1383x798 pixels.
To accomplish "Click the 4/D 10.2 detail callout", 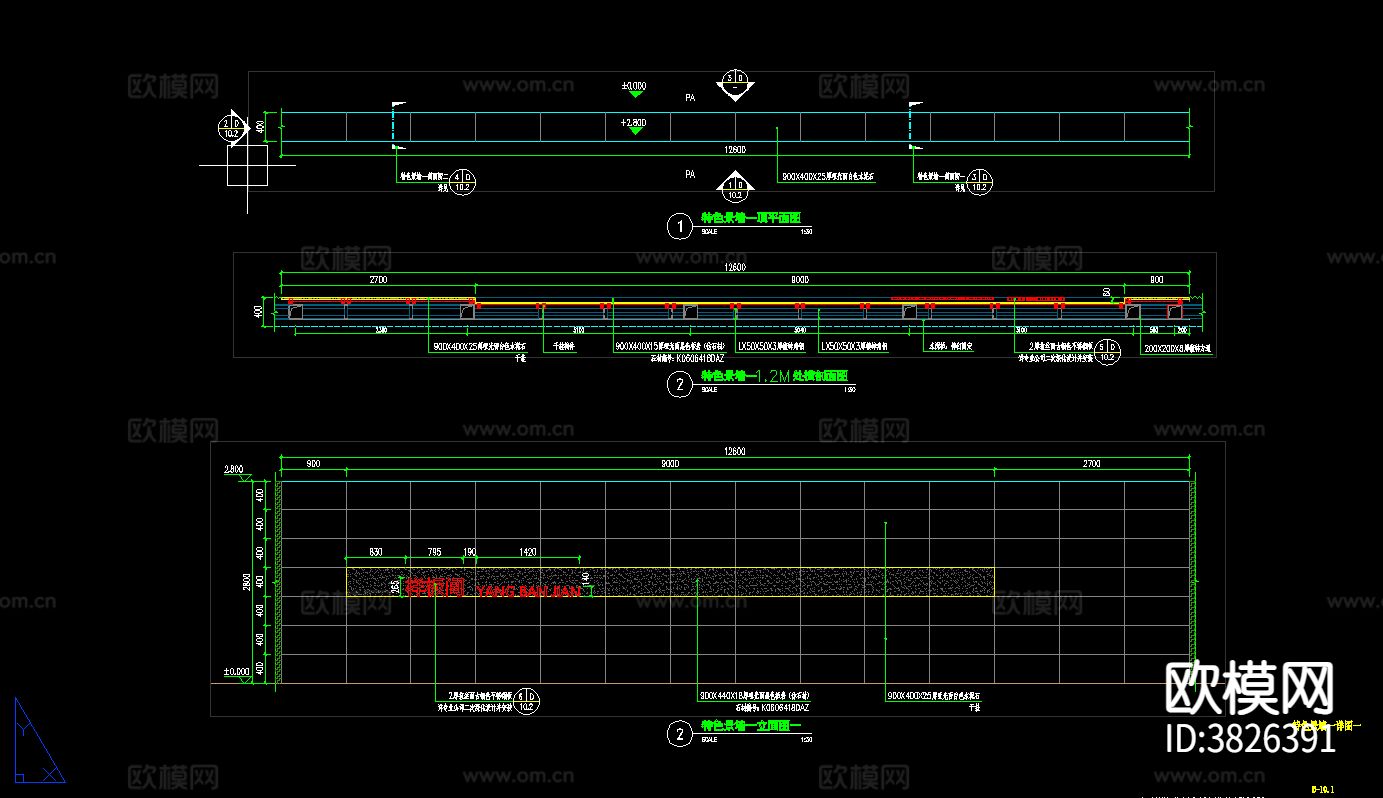I will (463, 181).
